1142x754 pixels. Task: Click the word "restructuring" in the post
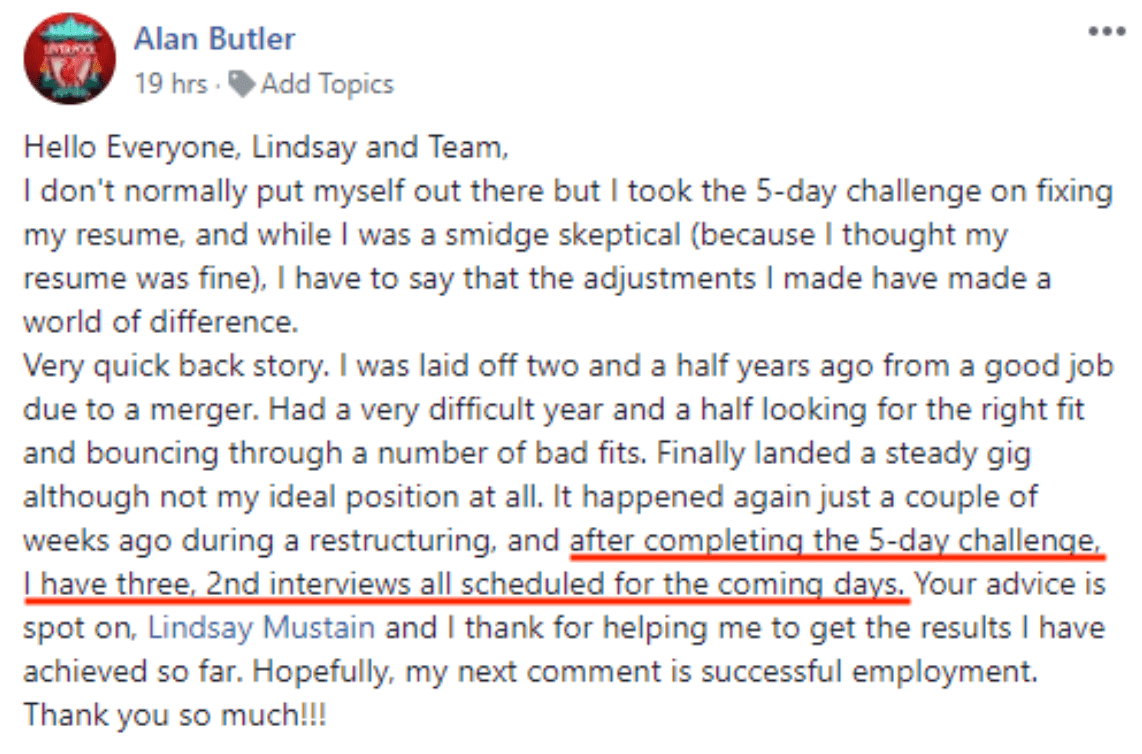(418, 541)
